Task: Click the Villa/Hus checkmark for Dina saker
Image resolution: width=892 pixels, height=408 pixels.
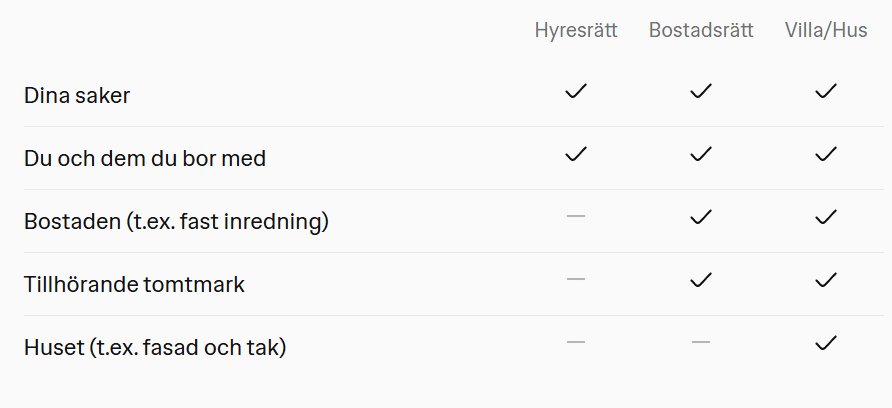Action: click(x=826, y=91)
